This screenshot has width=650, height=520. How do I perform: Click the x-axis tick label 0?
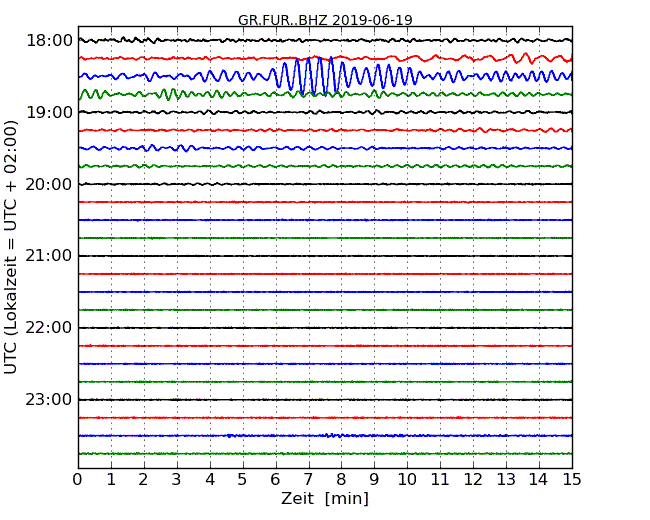pos(78,479)
